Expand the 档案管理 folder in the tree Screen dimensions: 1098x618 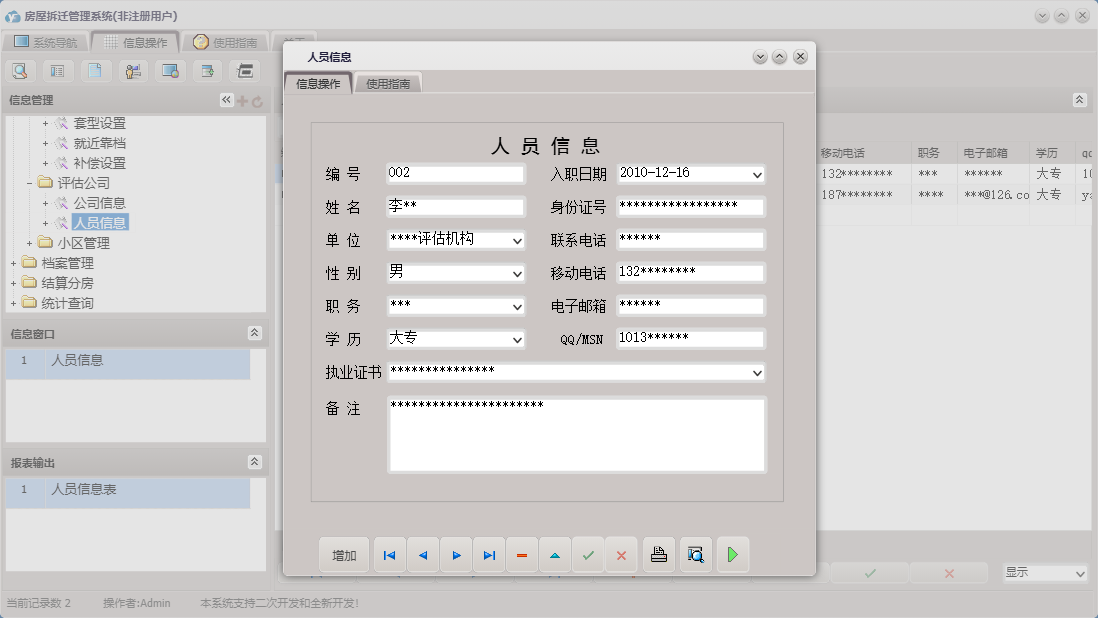click(14, 263)
